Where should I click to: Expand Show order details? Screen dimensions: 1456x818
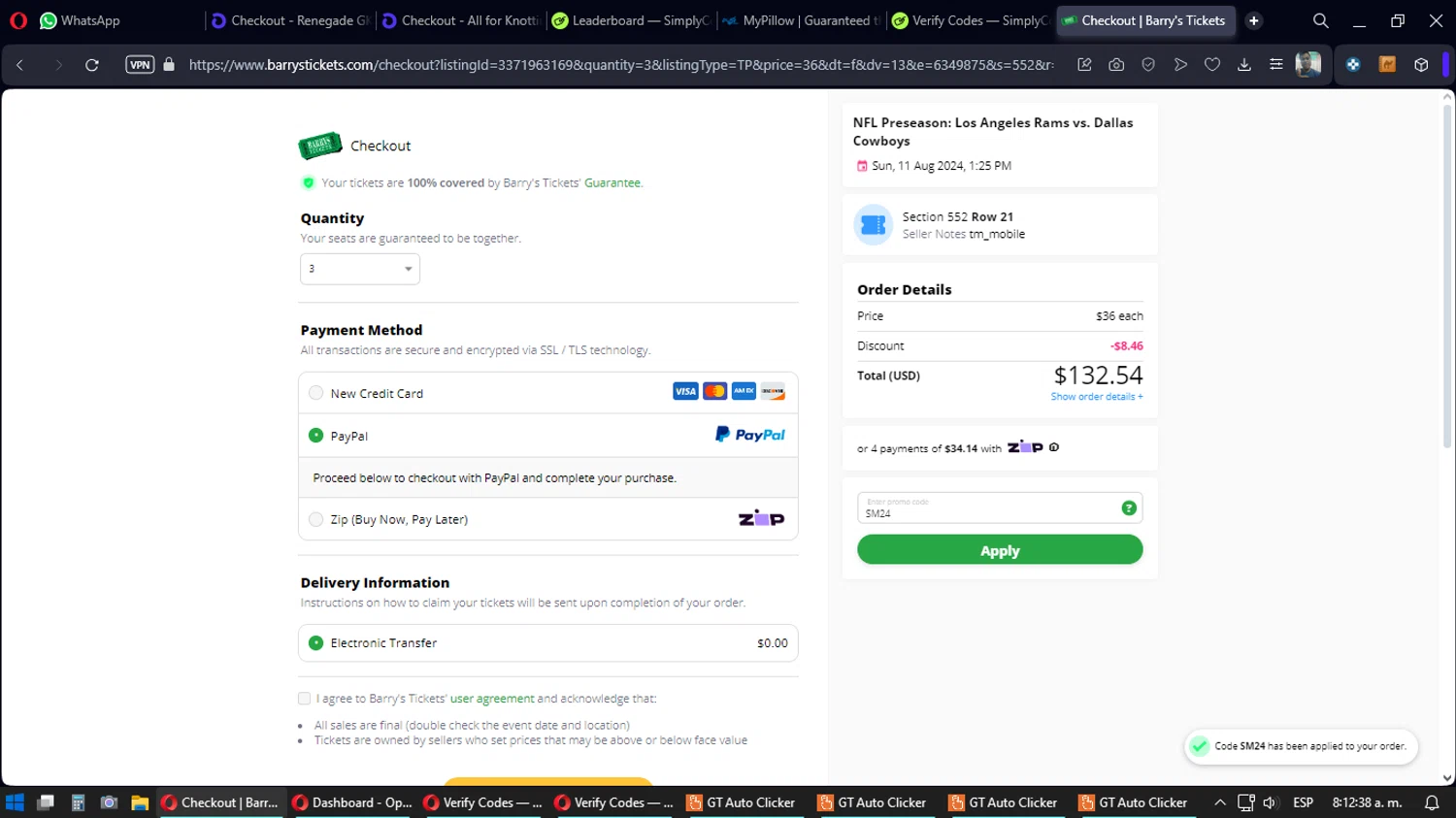[1097, 397]
